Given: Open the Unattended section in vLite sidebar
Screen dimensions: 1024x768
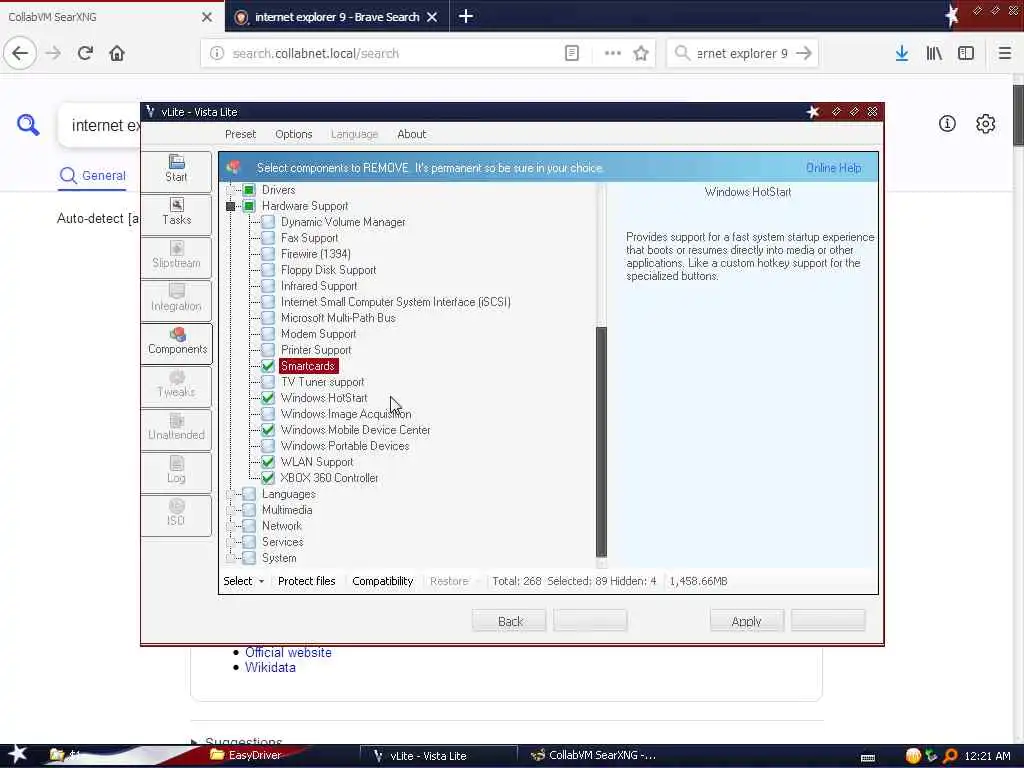Looking at the screenshot, I should tap(176, 428).
